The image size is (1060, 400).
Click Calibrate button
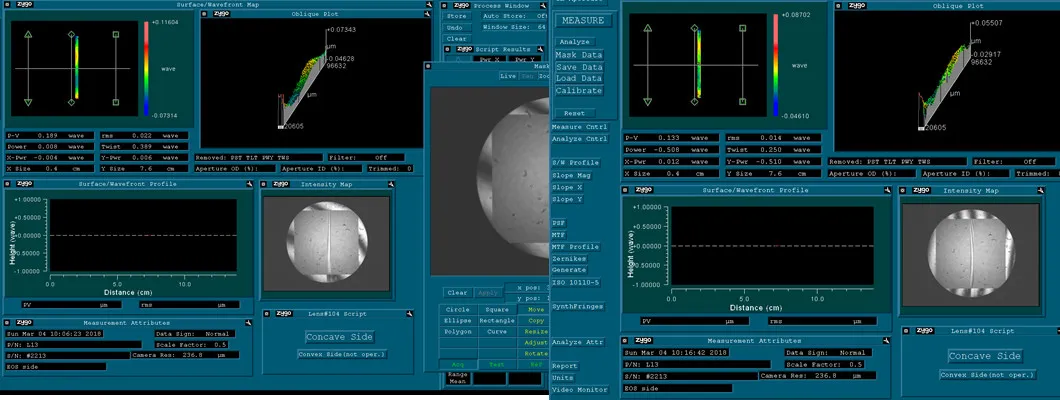[x=579, y=90]
